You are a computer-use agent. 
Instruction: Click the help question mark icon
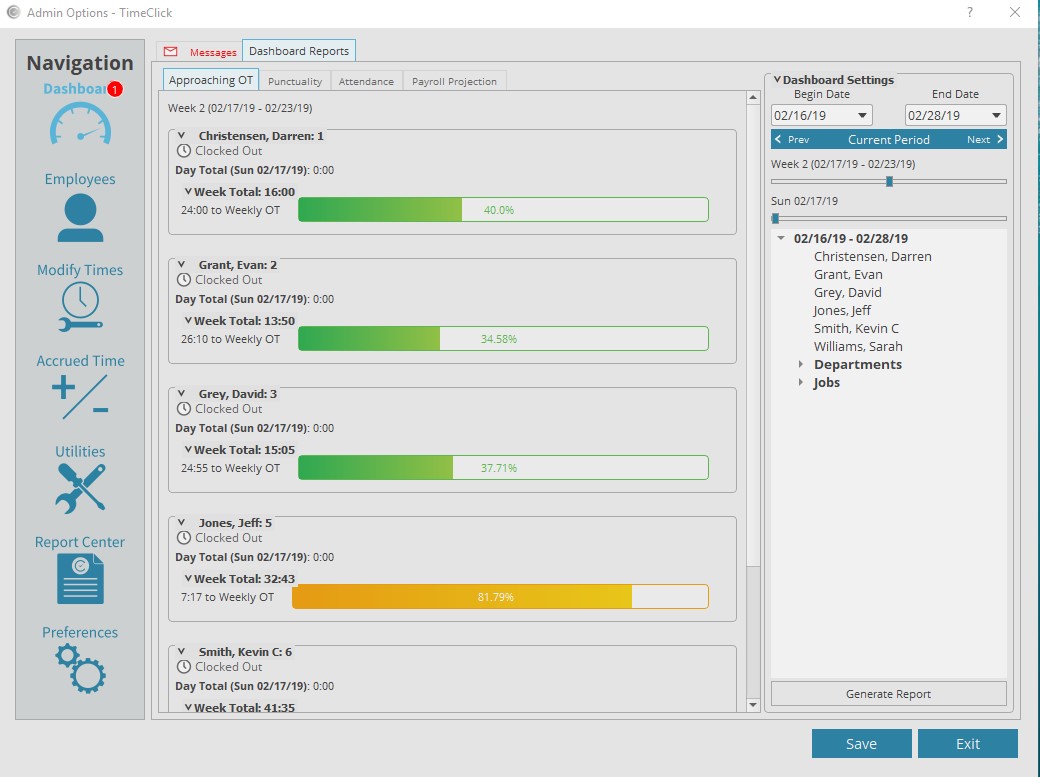click(x=970, y=12)
